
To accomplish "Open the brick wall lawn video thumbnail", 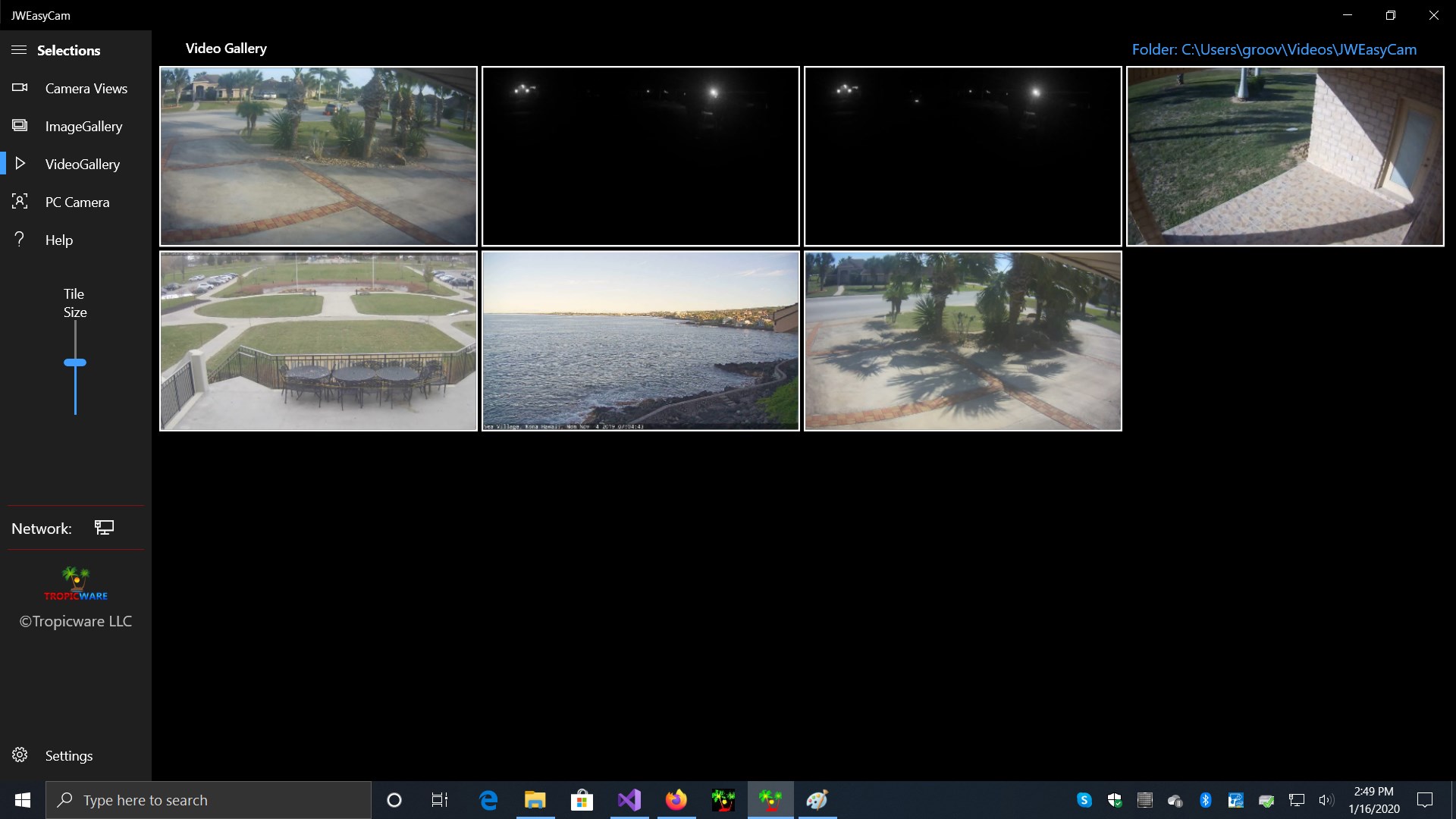I will pos(1285,156).
